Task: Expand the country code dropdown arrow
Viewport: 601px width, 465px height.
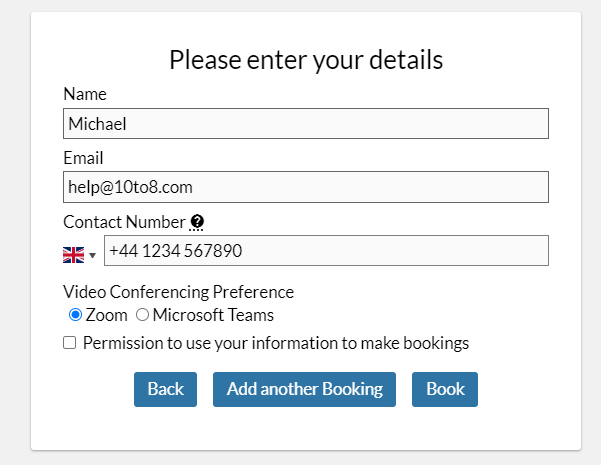Action: click(93, 255)
